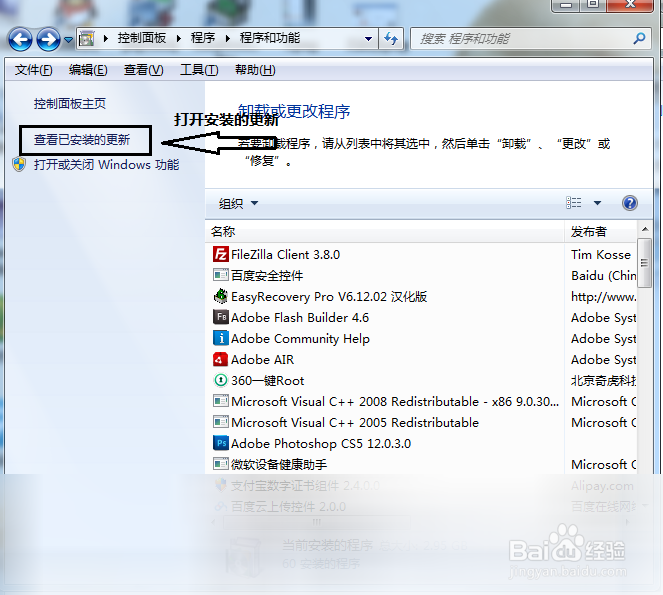Click the EasyRecovery Pro icon
The width and height of the screenshot is (663, 595).
point(221,296)
